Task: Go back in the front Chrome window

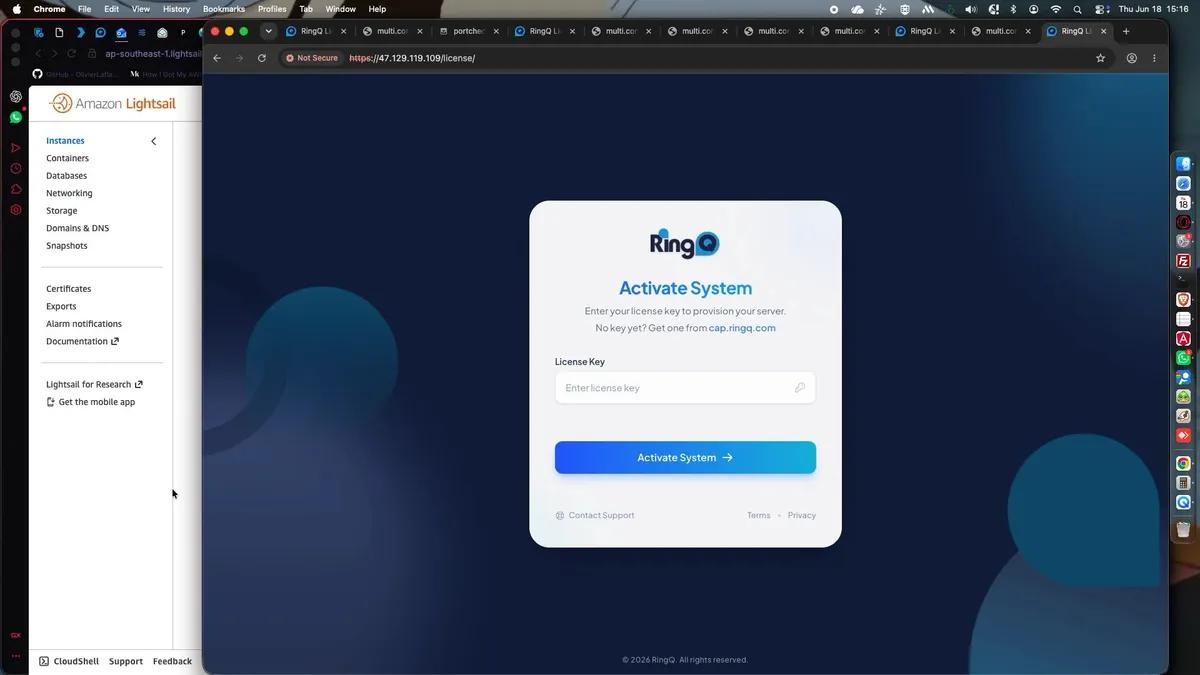Action: (x=217, y=58)
